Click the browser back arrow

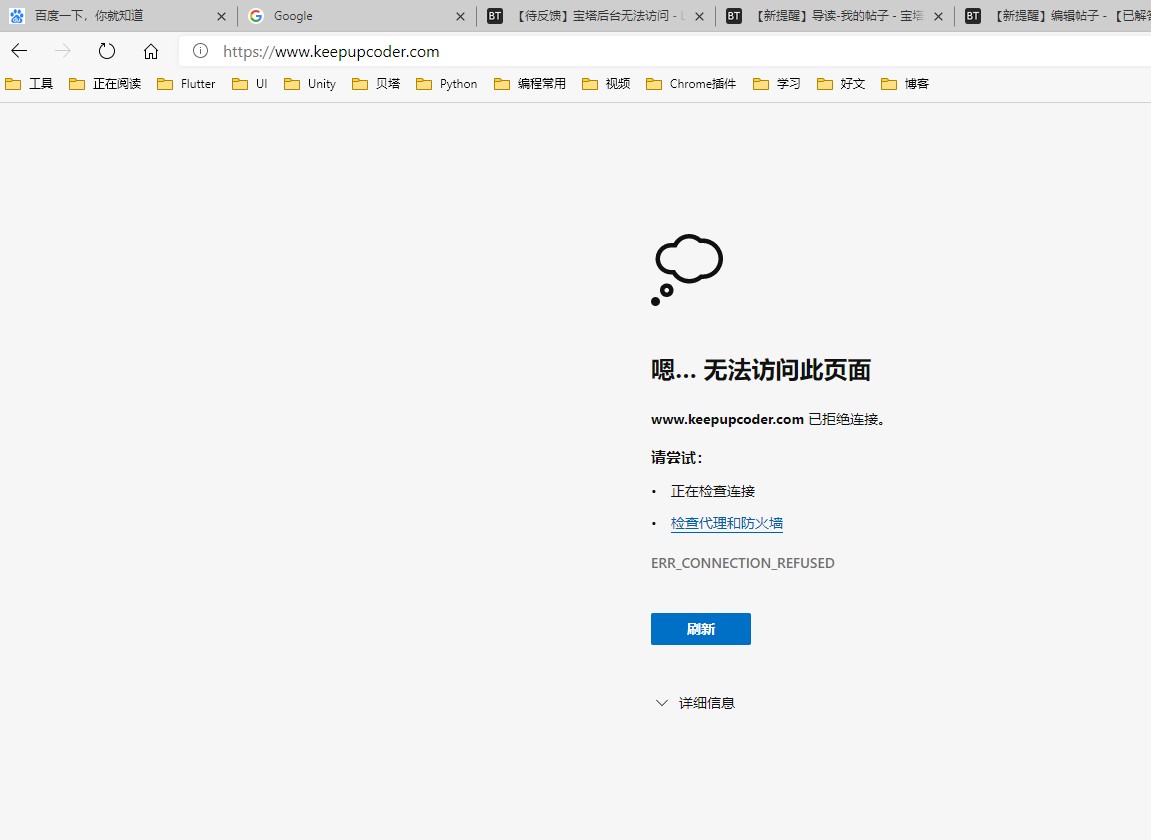[19, 51]
